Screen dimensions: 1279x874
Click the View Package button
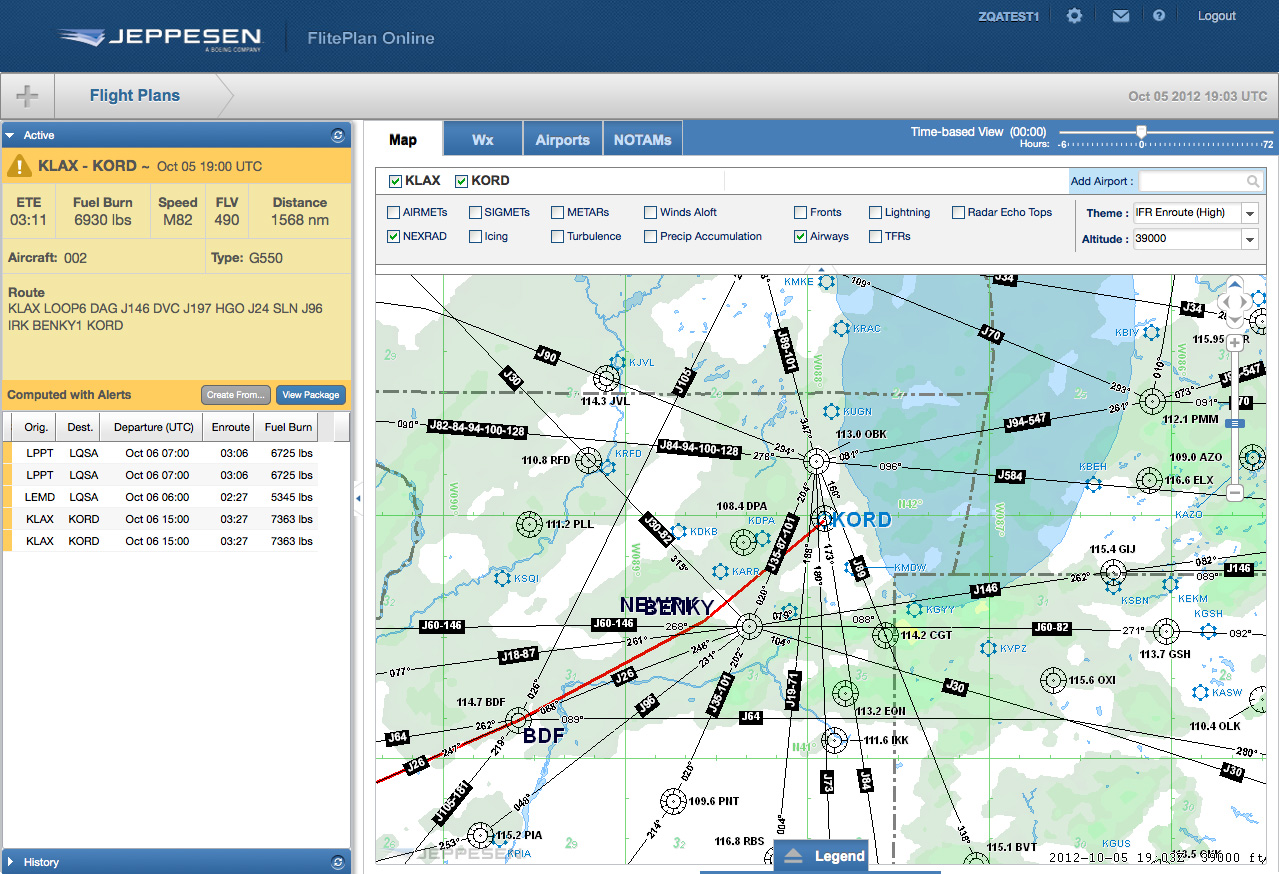[311, 395]
